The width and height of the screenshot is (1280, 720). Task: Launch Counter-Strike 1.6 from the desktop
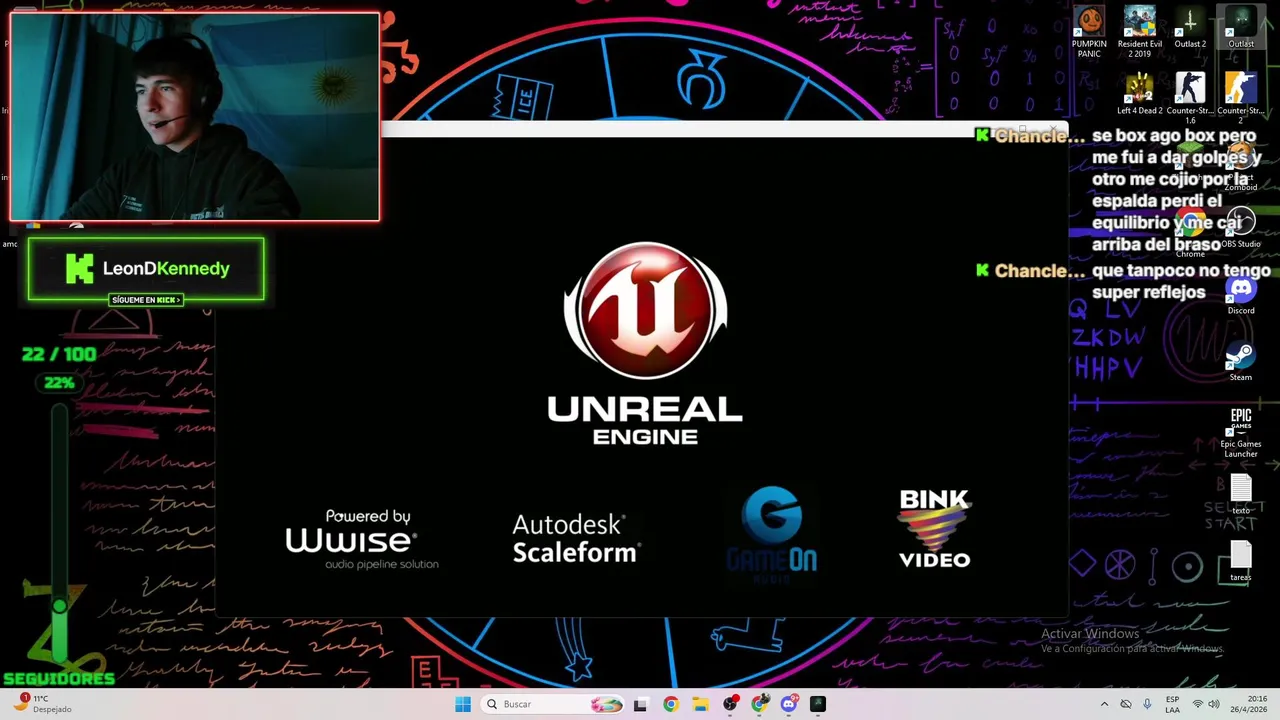click(x=1190, y=98)
